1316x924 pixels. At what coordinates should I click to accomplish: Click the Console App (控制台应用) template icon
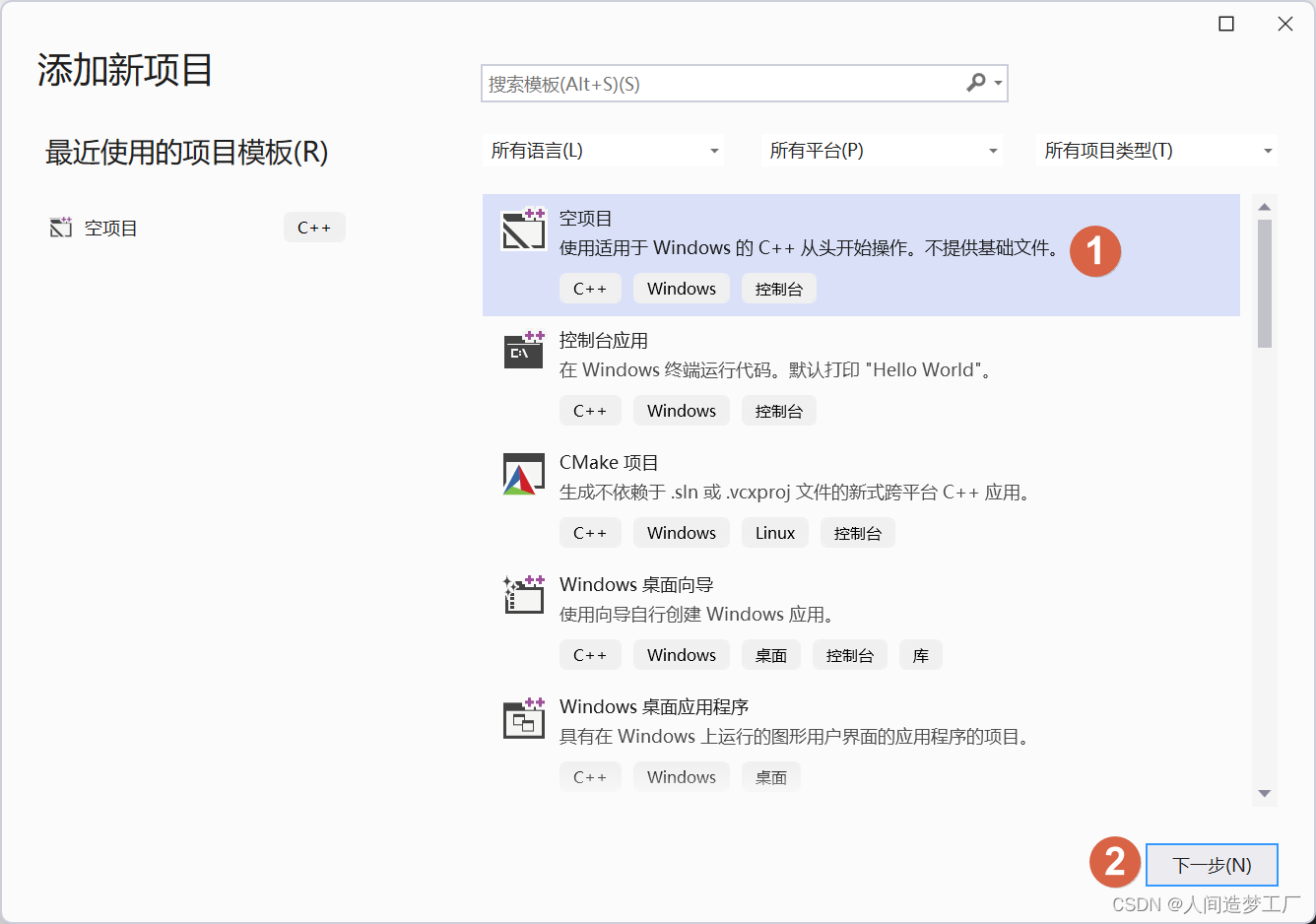click(523, 352)
